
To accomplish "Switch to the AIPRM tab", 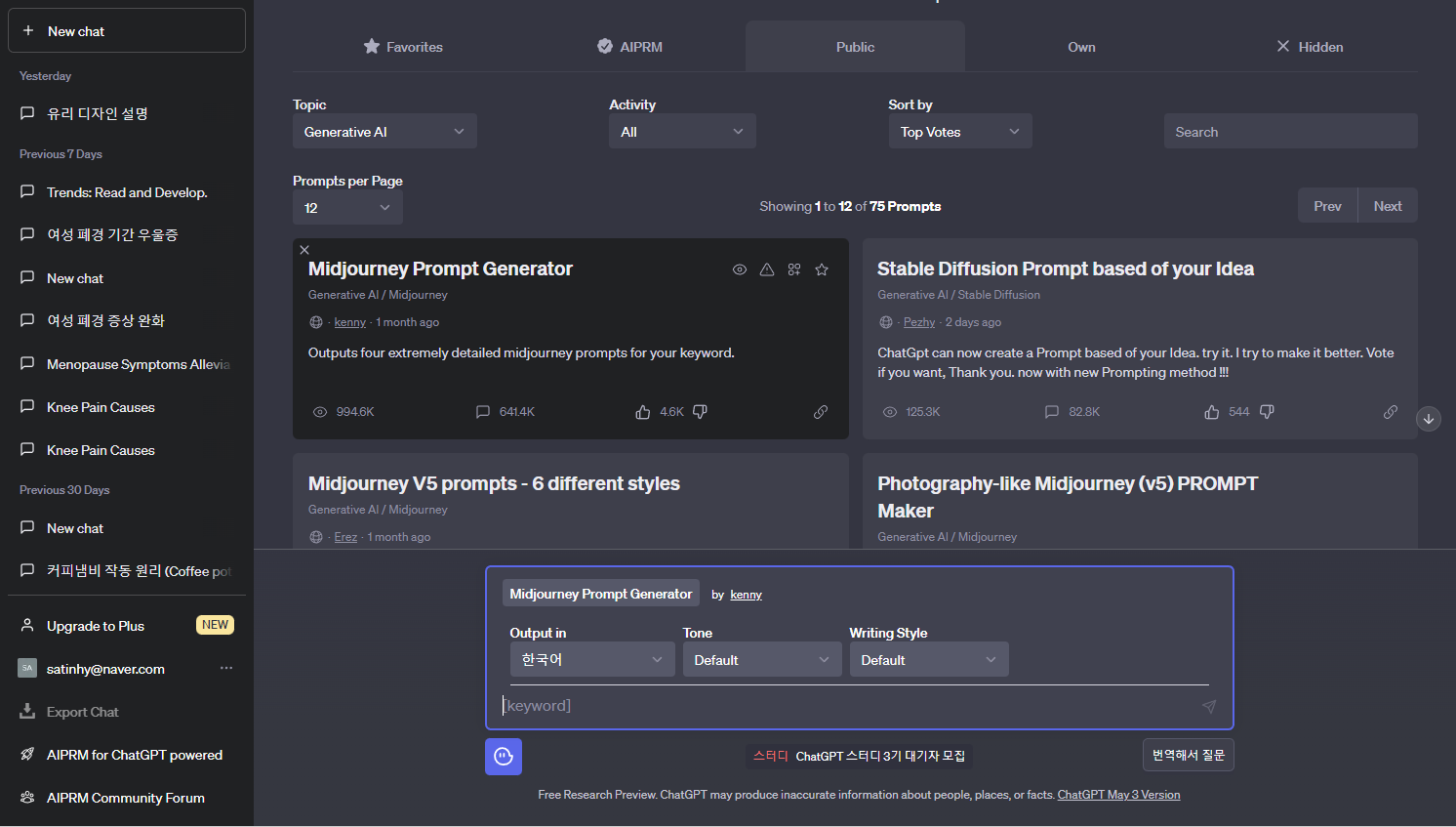I will pyautogui.click(x=629, y=47).
